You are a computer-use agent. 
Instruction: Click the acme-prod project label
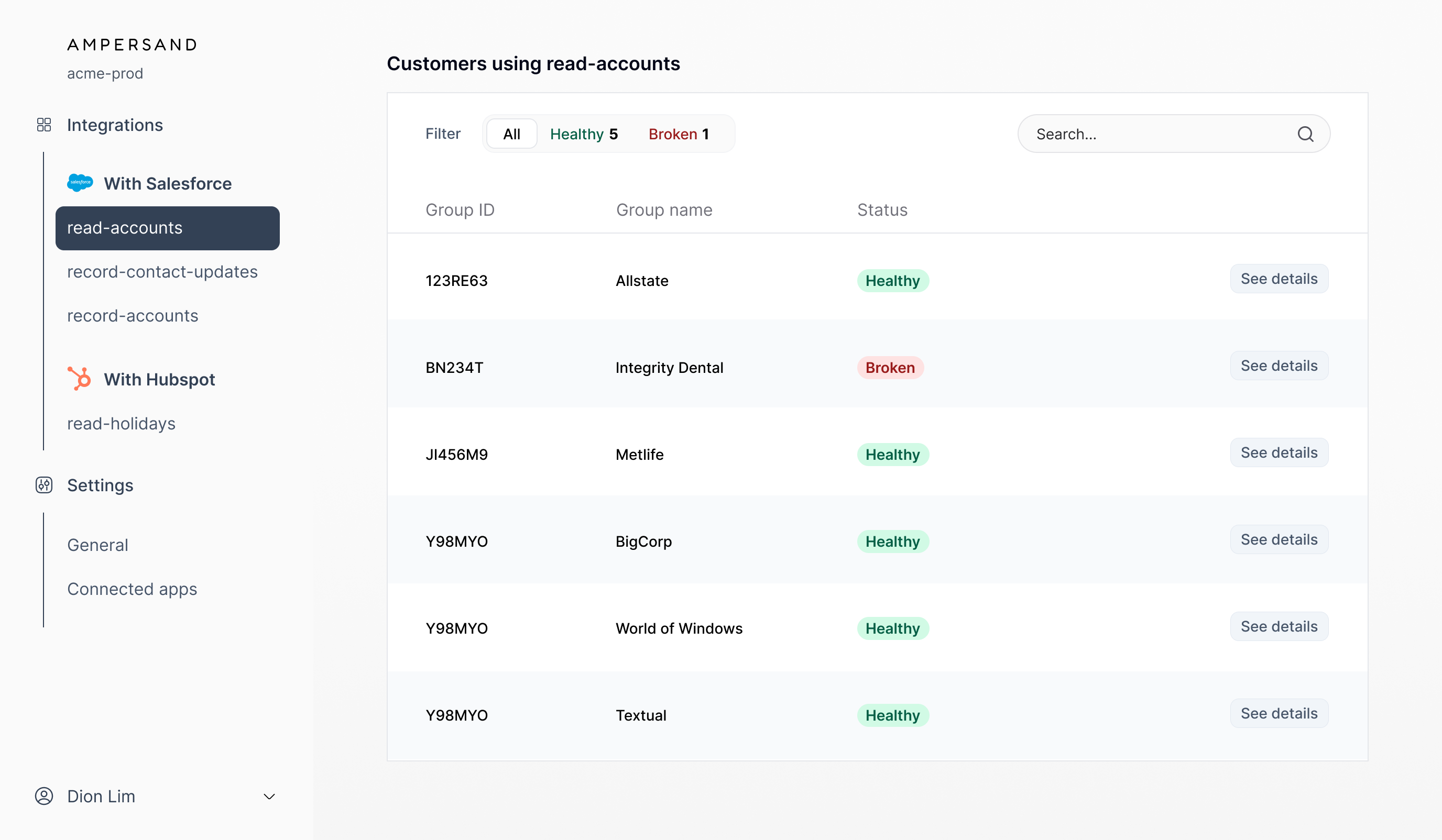[105, 73]
